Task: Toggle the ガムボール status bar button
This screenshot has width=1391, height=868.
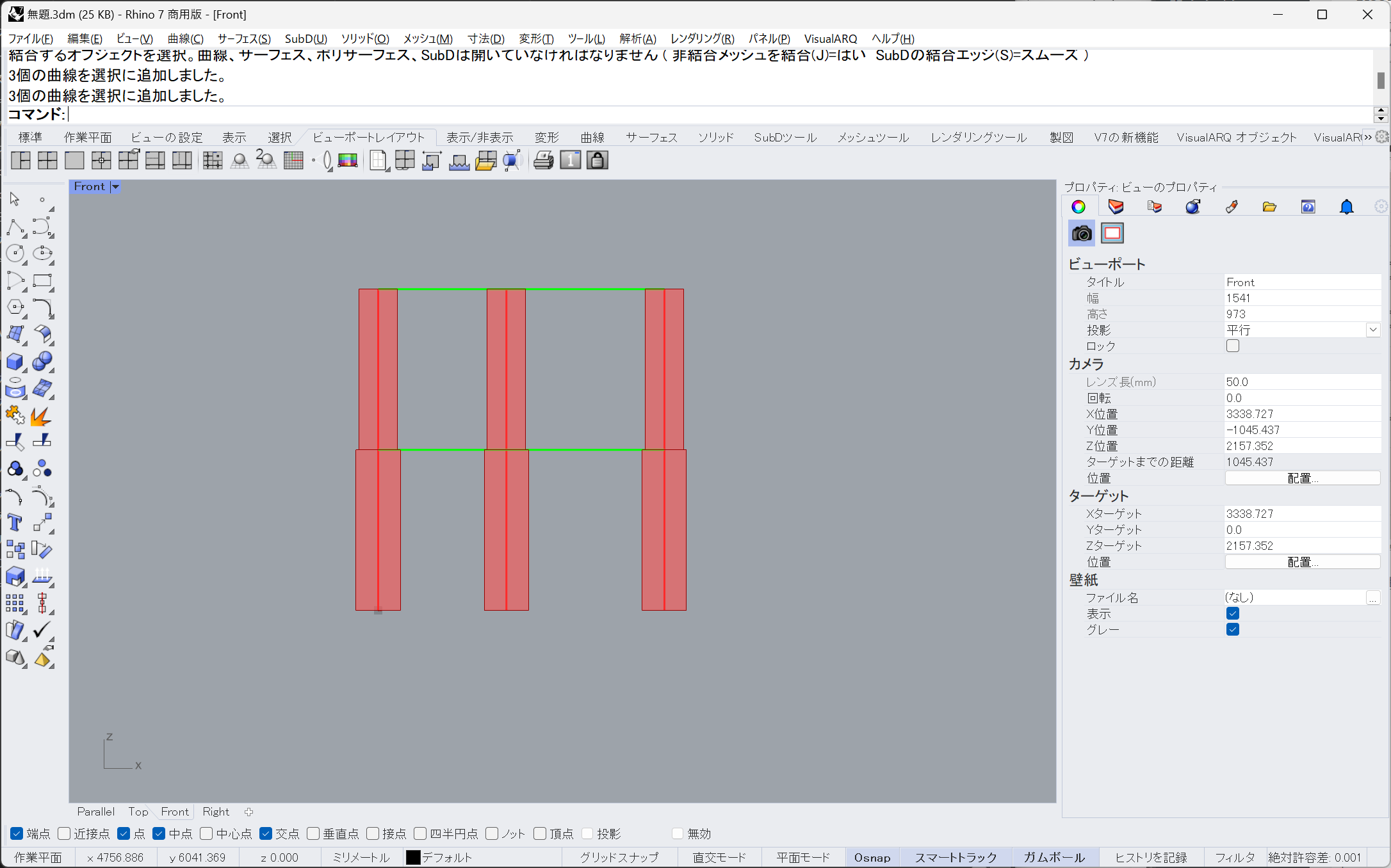Action: [1053, 857]
